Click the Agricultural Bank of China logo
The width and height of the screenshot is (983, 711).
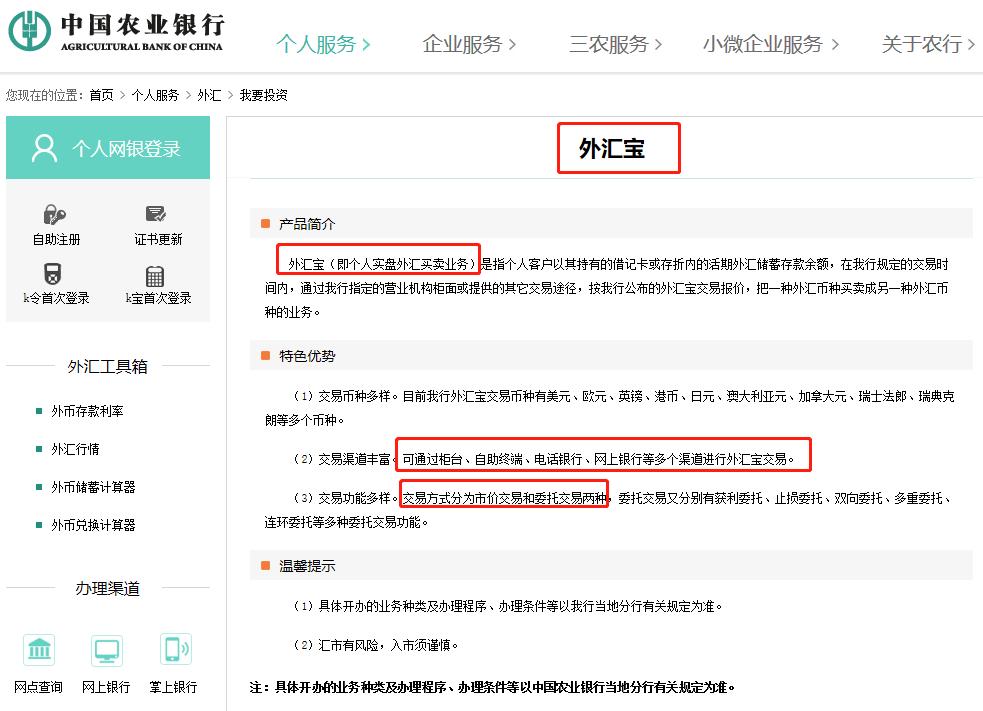(x=115, y=31)
